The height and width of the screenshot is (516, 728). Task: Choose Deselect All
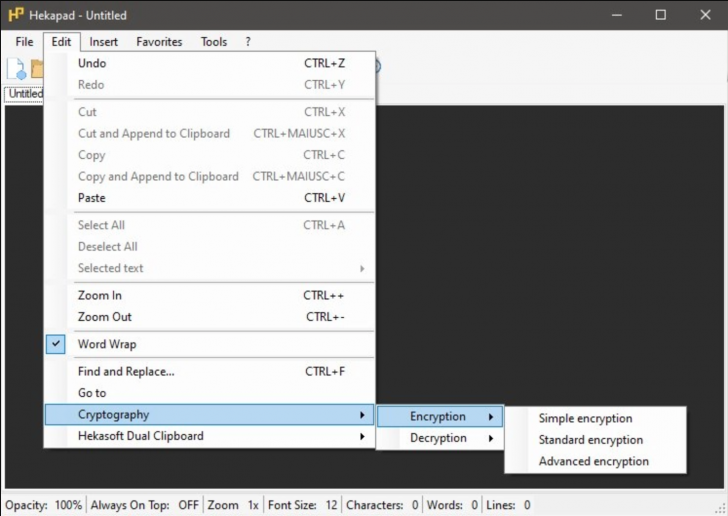pyautogui.click(x=210, y=247)
